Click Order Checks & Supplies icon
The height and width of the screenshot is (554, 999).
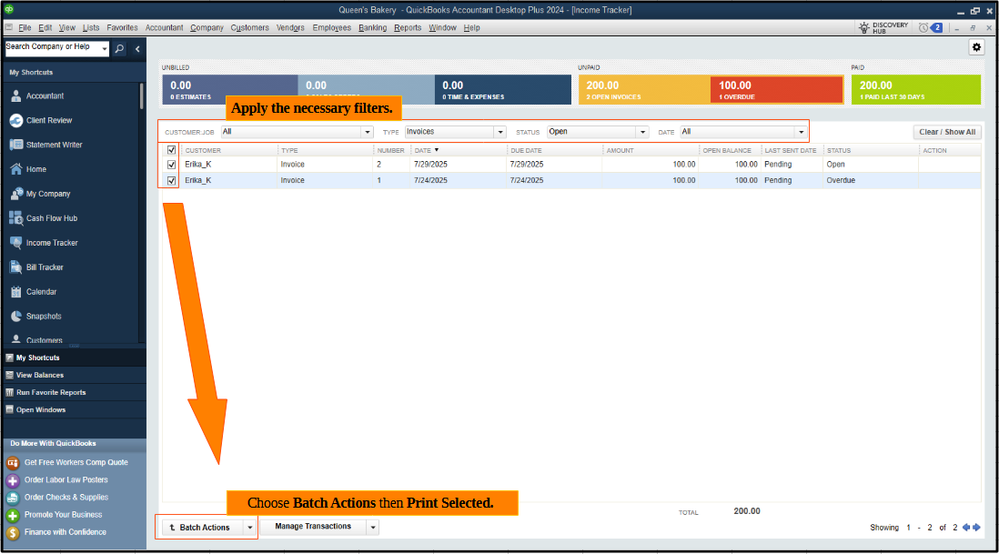(13, 497)
